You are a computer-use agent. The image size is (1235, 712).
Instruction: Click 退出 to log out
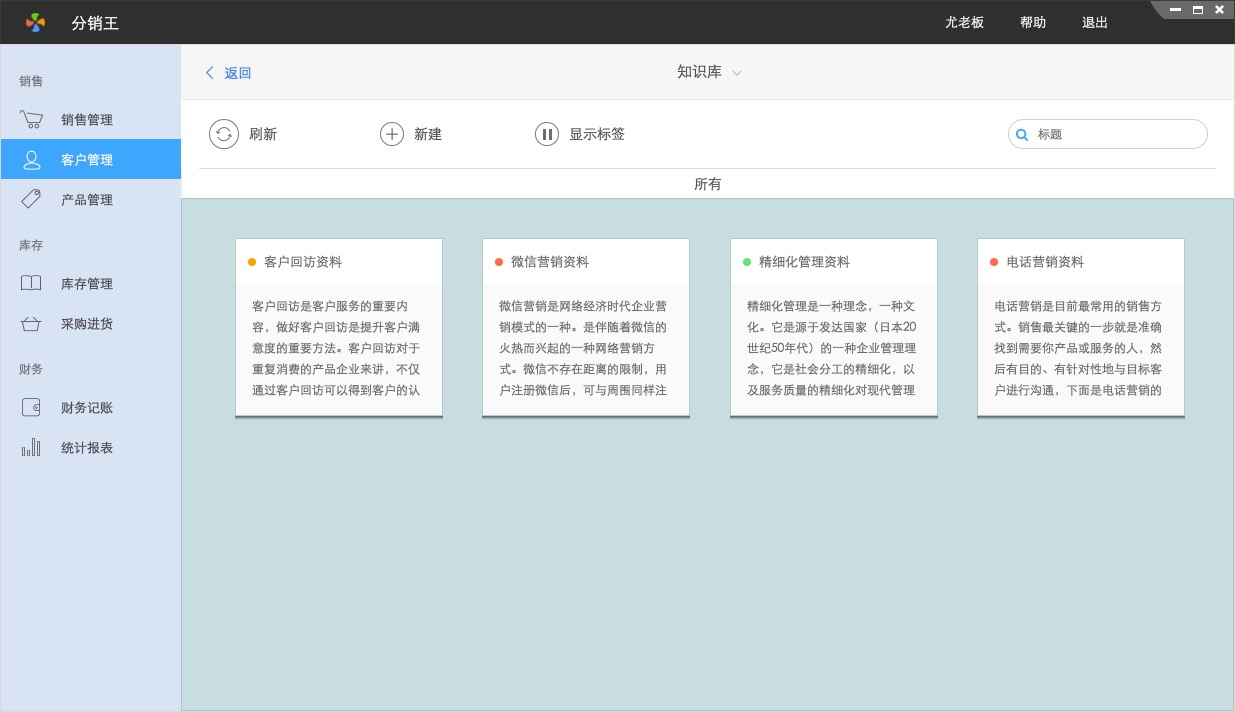coord(1095,22)
